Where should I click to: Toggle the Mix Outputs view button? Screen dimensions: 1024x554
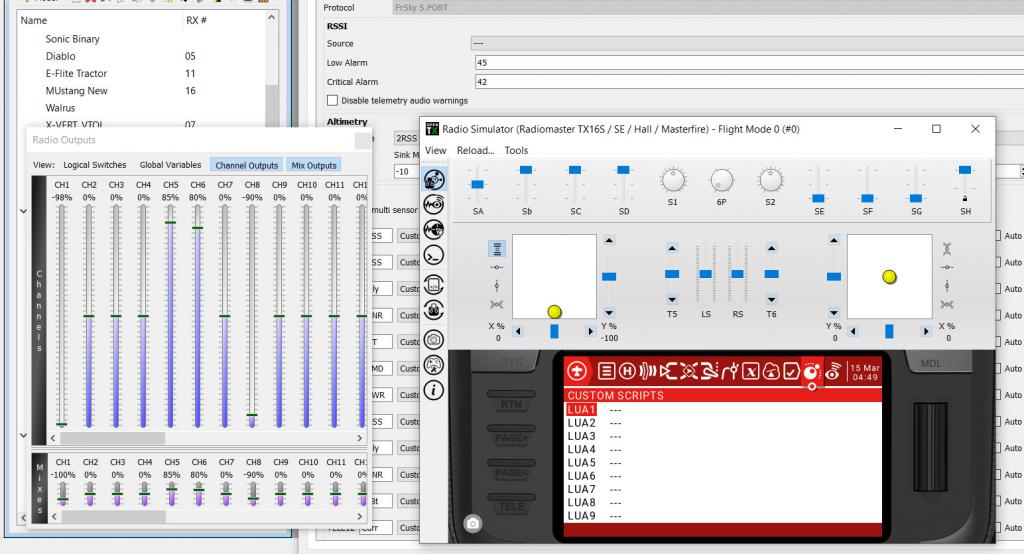coord(314,165)
